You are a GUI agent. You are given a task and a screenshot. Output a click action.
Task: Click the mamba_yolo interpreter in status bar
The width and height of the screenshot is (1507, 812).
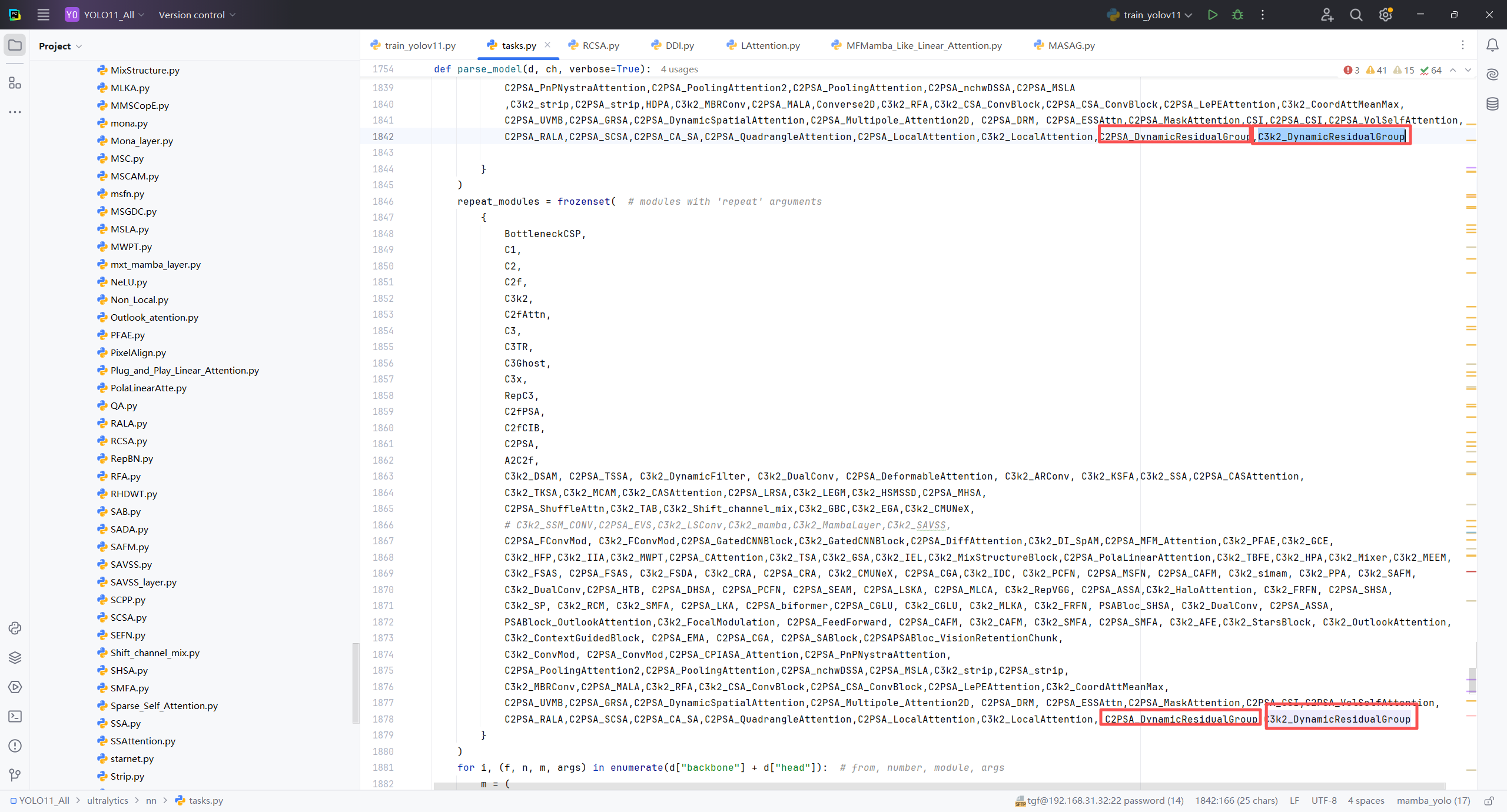pos(1433,801)
